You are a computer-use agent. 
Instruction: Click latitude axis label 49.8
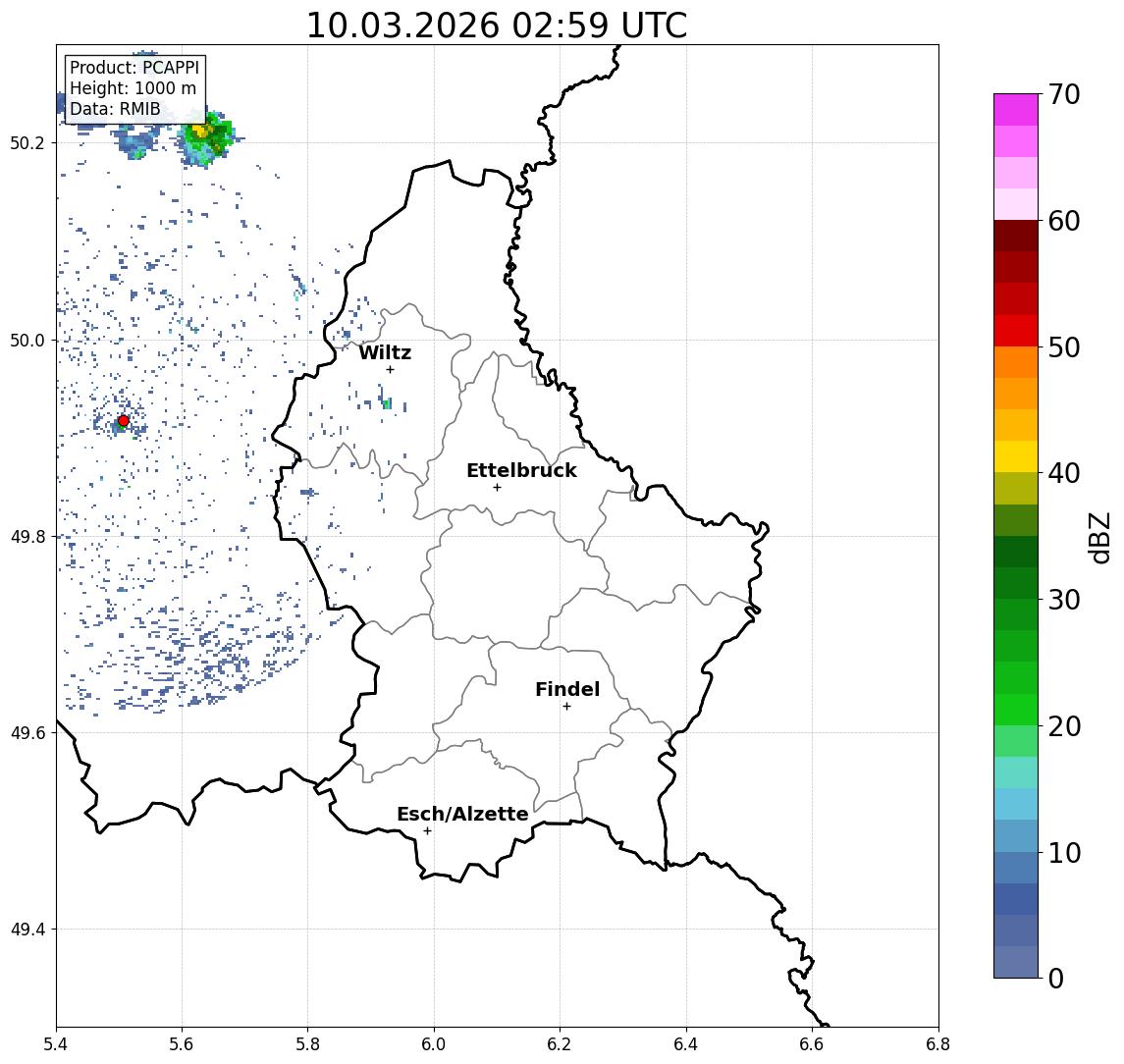[27, 537]
